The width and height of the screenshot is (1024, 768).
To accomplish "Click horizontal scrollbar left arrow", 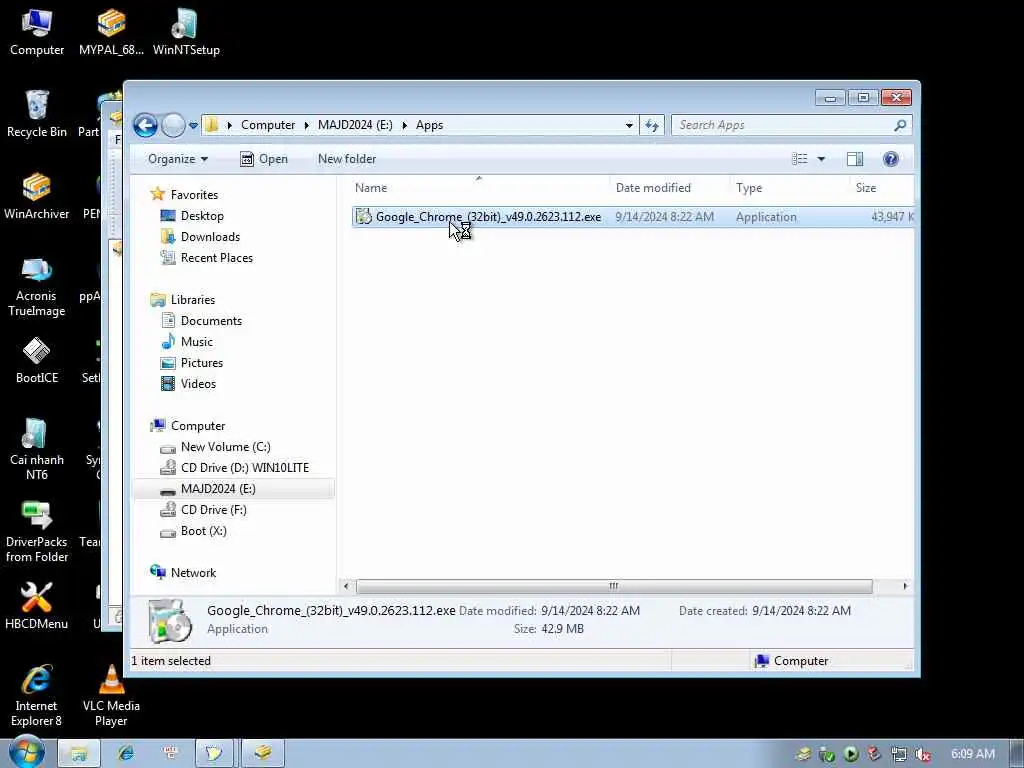I will (346, 586).
